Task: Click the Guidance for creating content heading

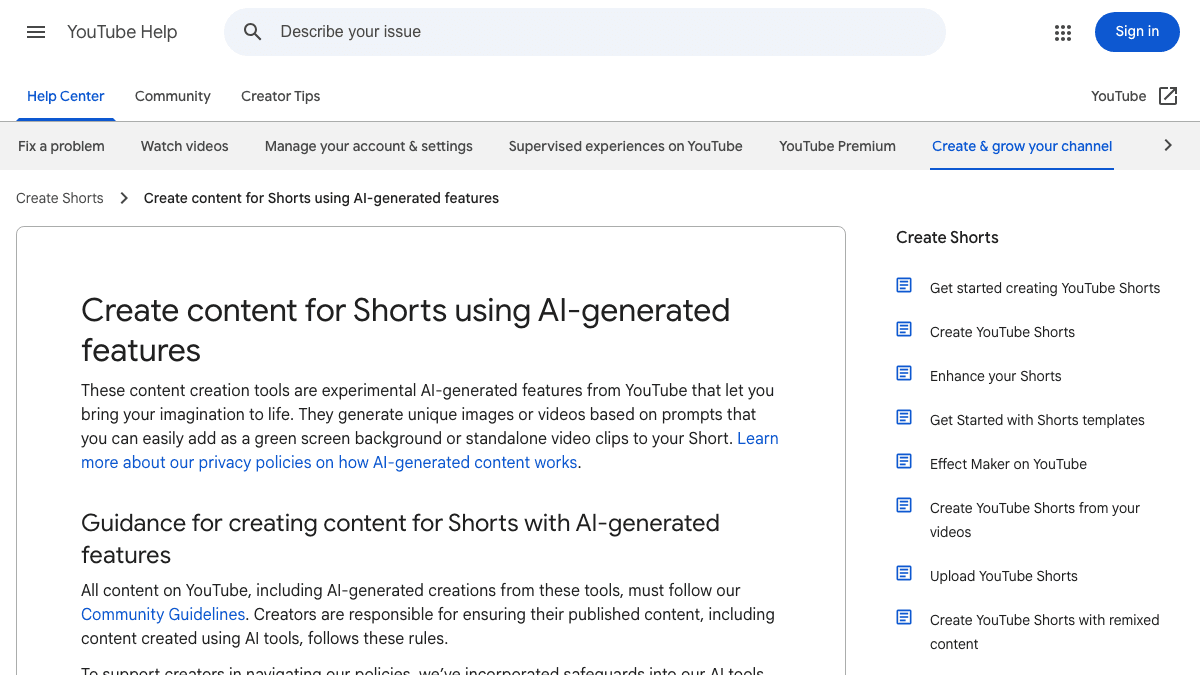Action: [400, 539]
